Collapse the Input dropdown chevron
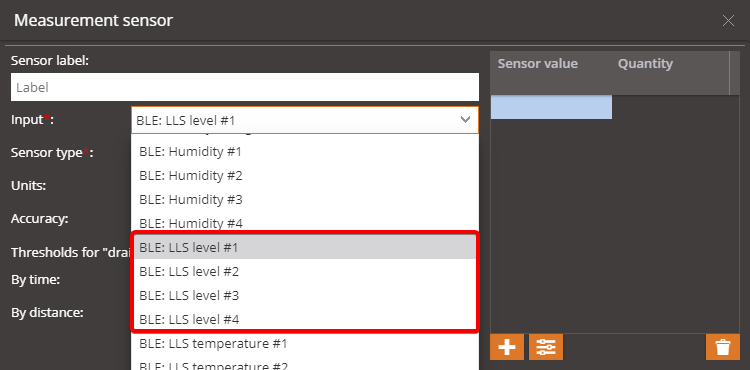 point(465,120)
